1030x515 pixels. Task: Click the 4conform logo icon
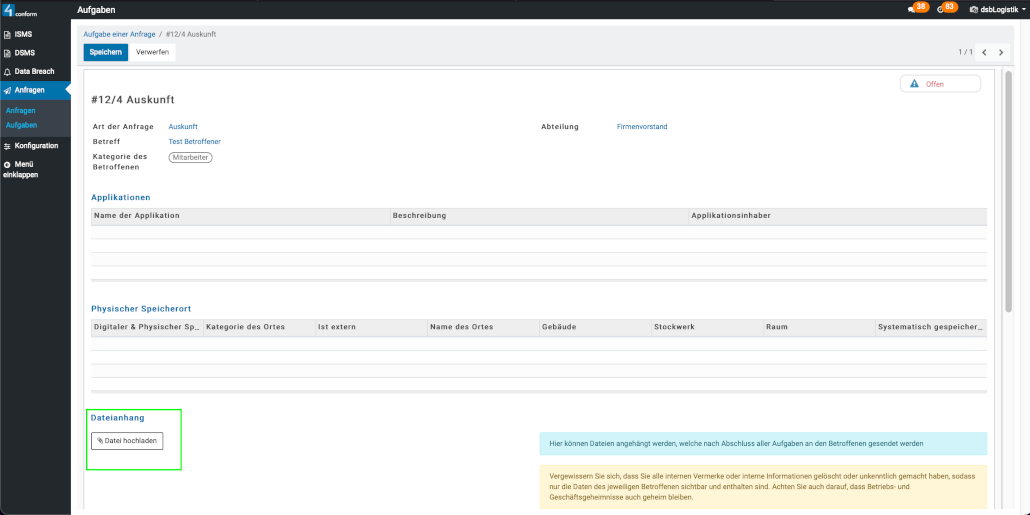pyautogui.click(x=9, y=10)
